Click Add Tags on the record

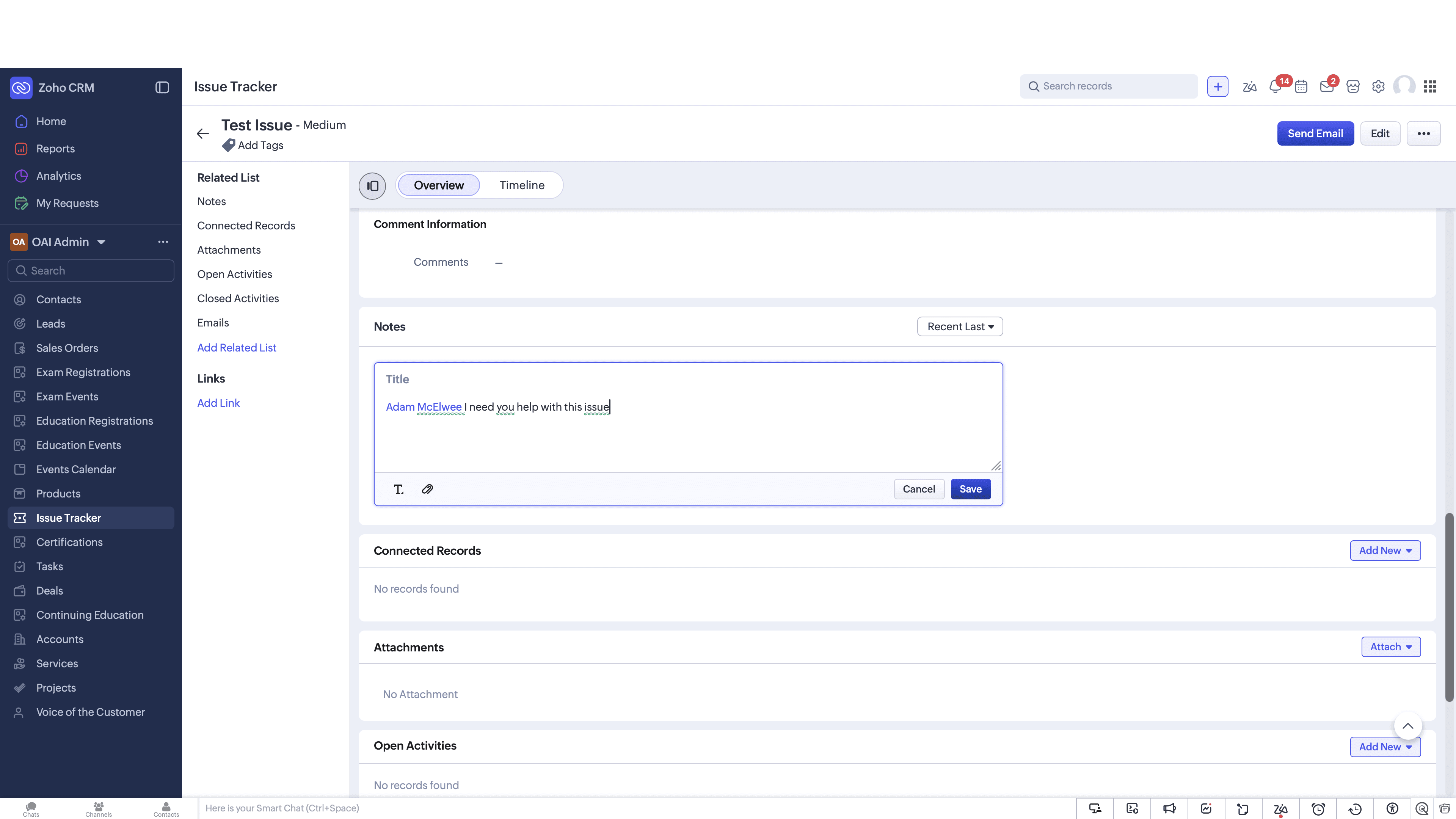(x=253, y=145)
